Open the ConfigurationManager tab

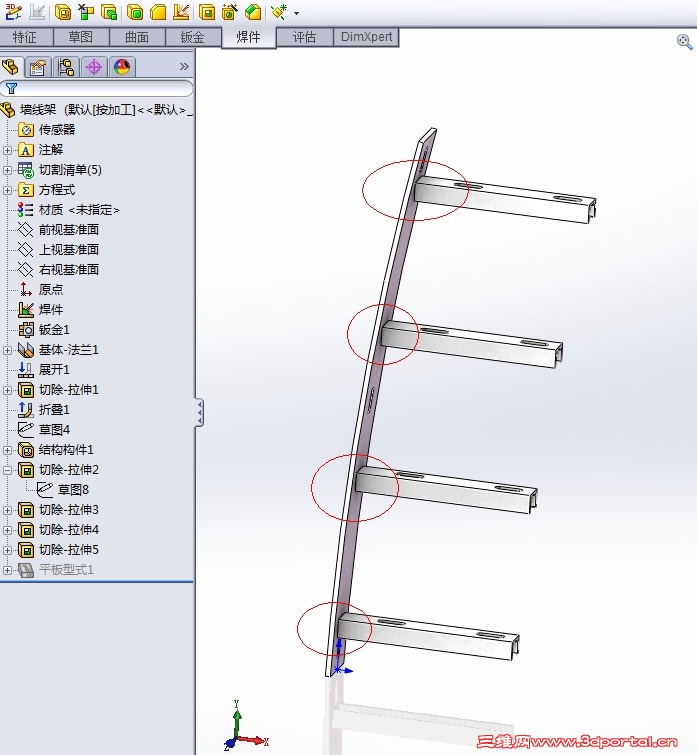click(66, 67)
